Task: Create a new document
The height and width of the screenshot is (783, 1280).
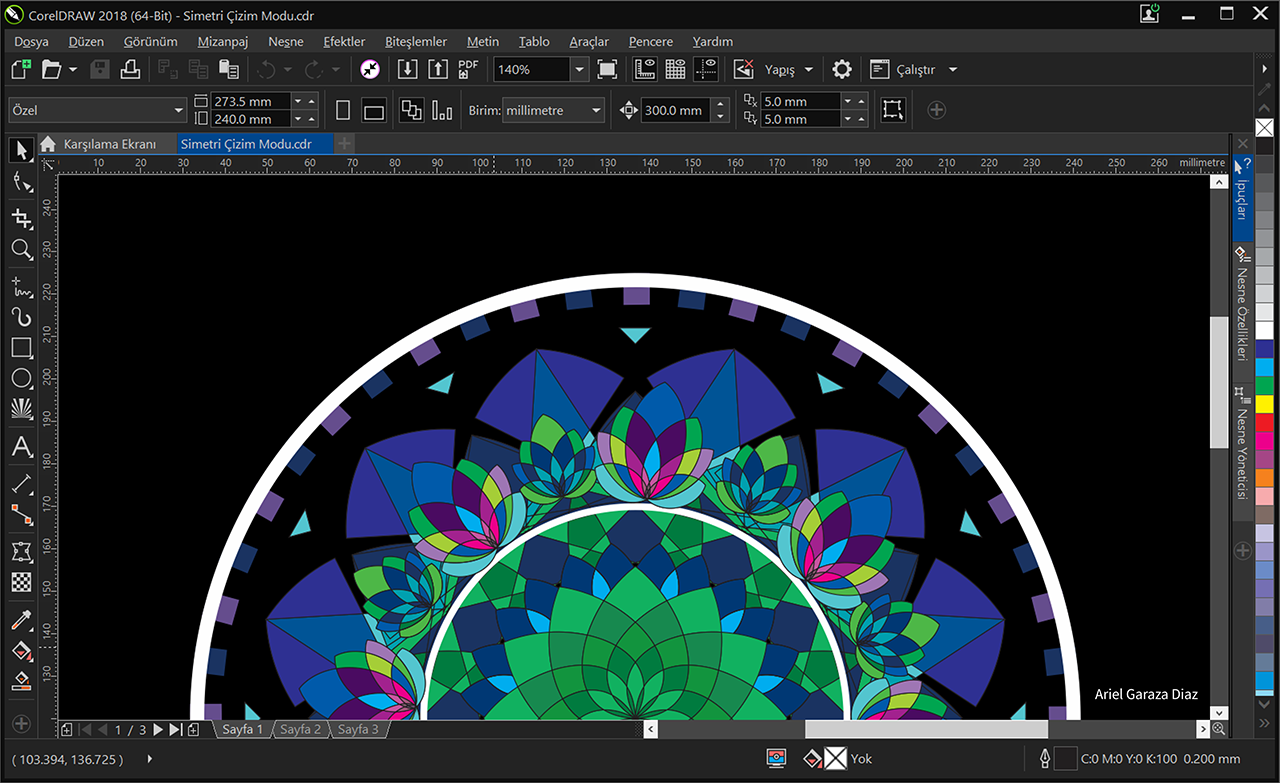Action: (21, 69)
